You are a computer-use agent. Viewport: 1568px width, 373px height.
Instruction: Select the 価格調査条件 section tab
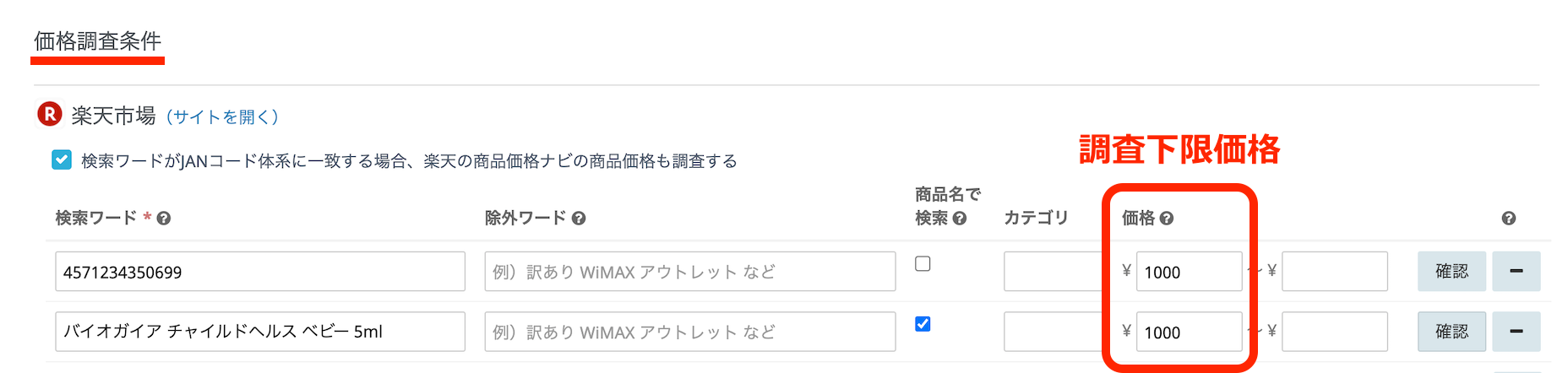(x=97, y=41)
